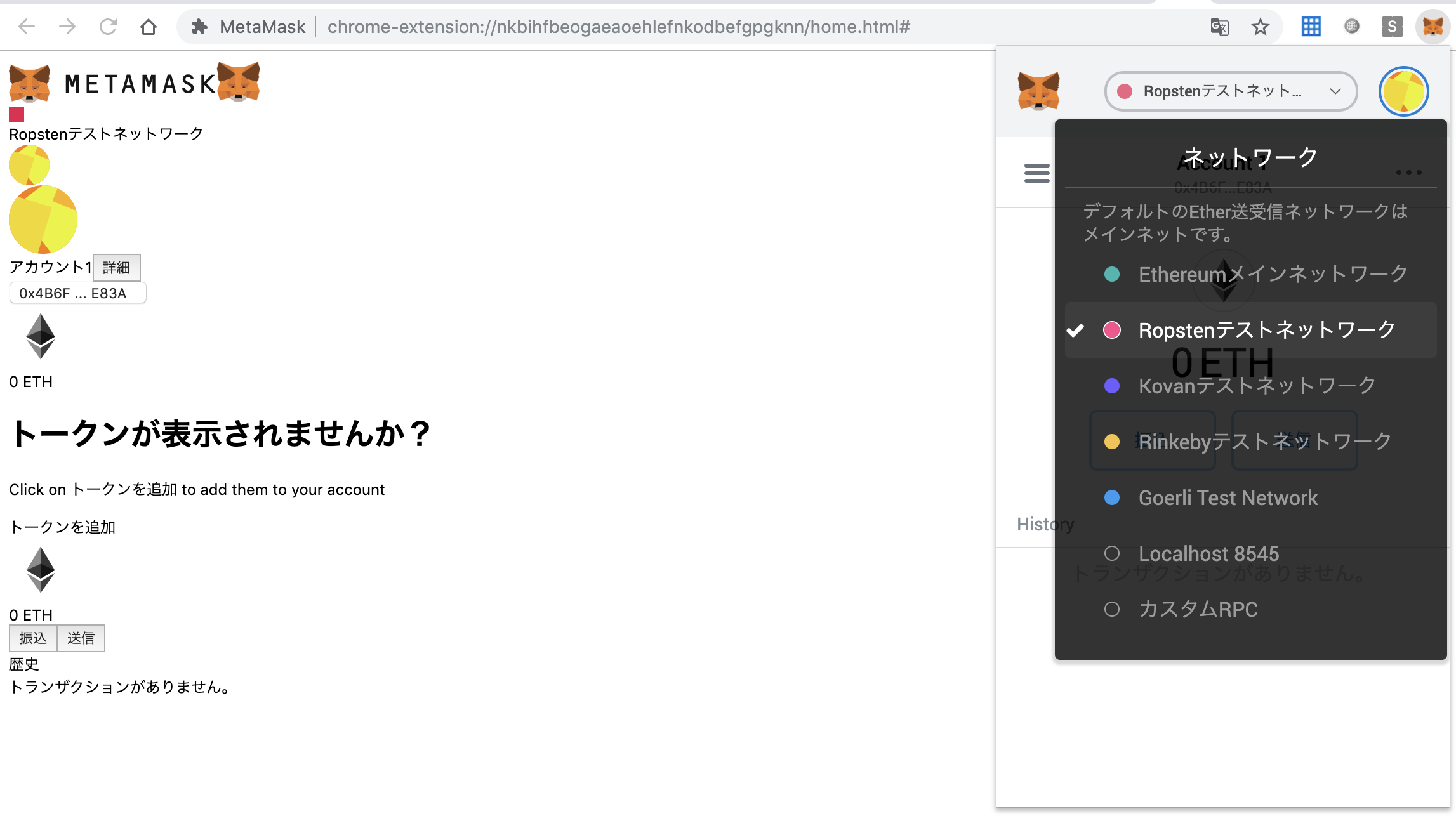This screenshot has height=835, width=1456.
Task: Click the account avatar circle in popup
Action: tap(1403, 91)
